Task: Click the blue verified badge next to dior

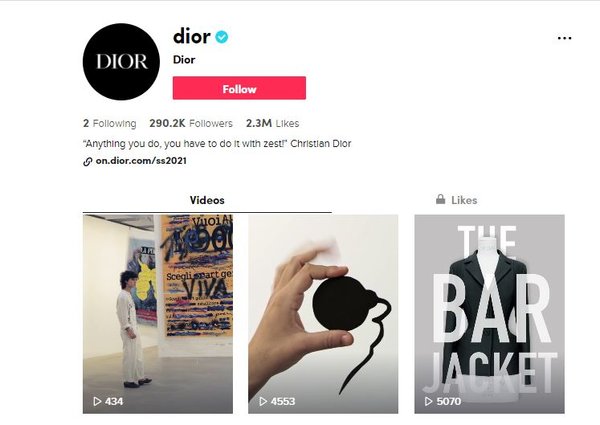Action: click(222, 37)
